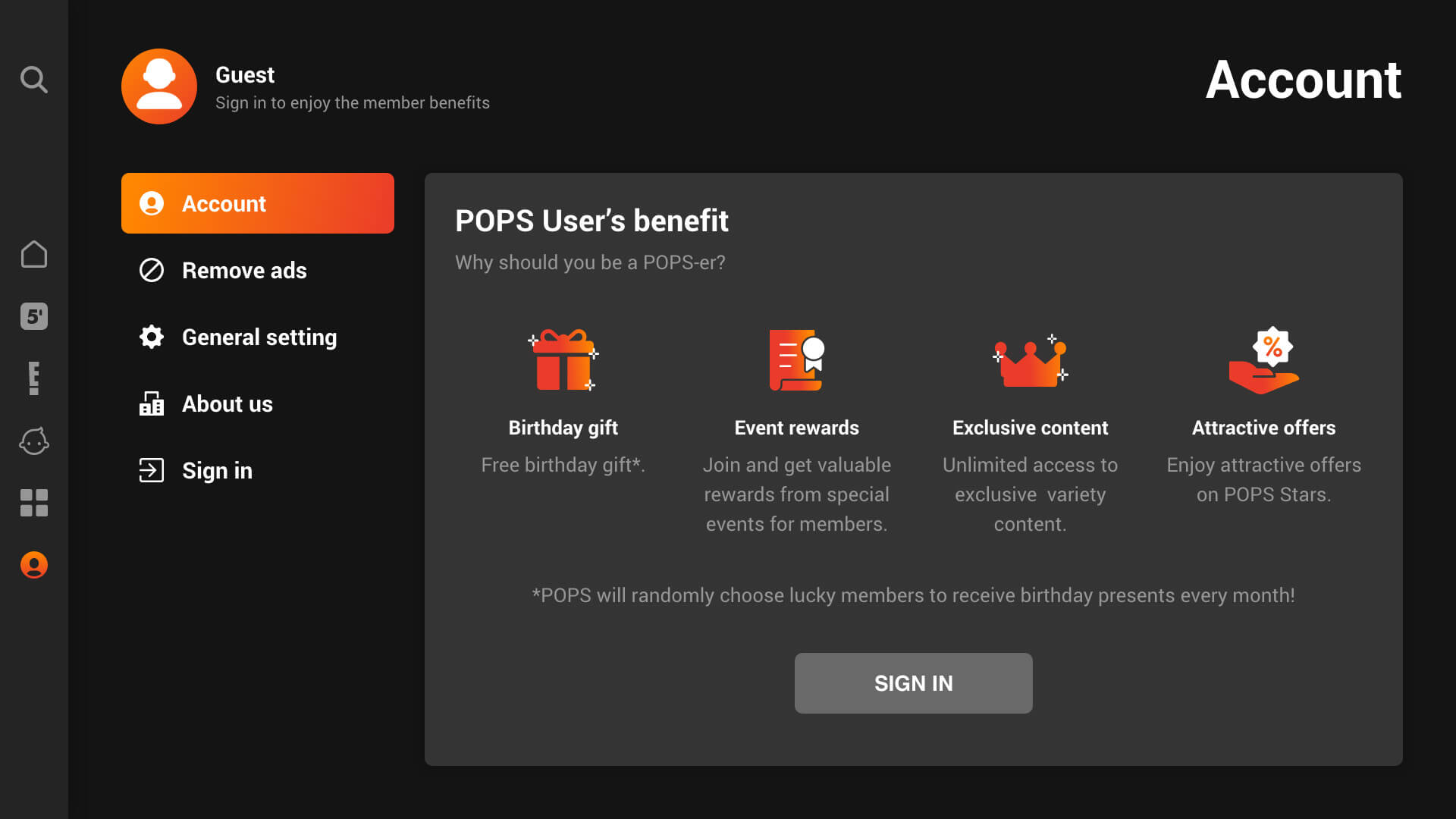Click the Guest avatar picture
The height and width of the screenshot is (819, 1456).
point(159,86)
